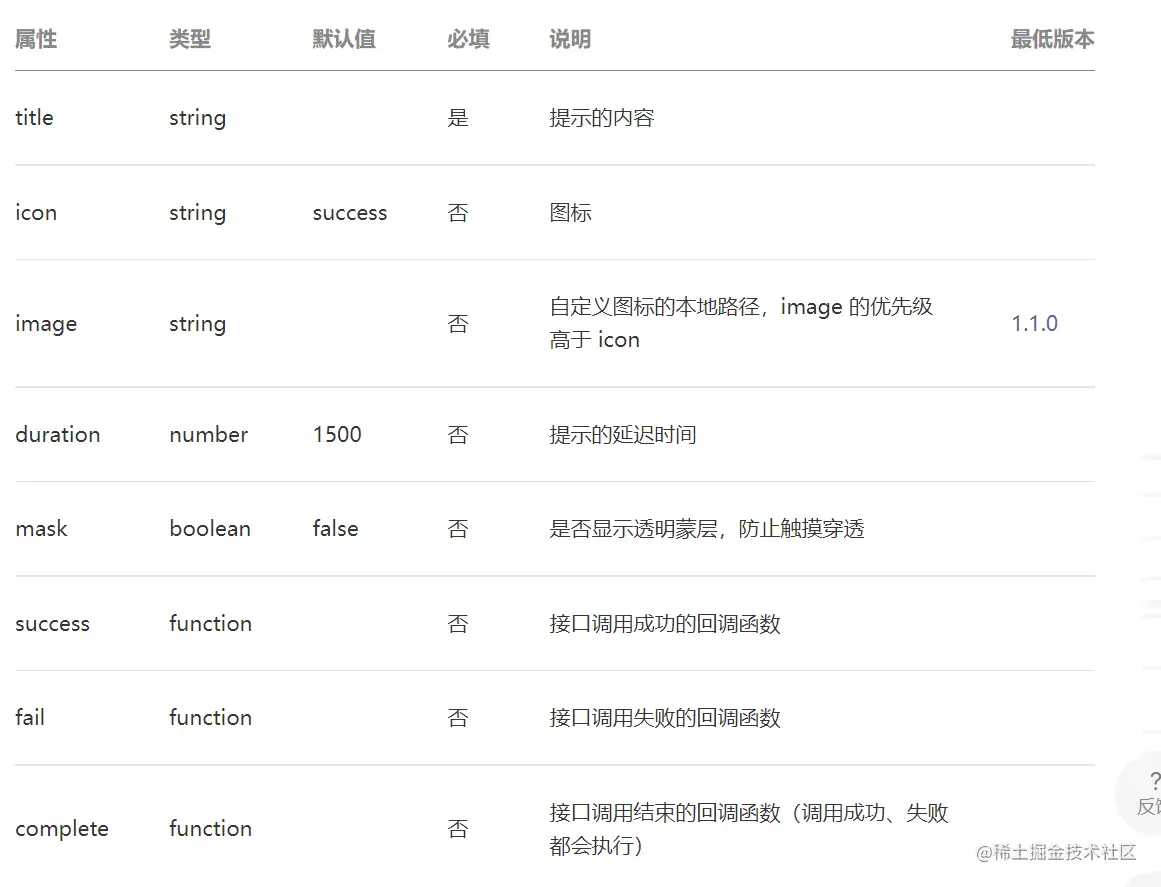Click the fail property row
Screen dimensions: 1161x887
pos(28,717)
